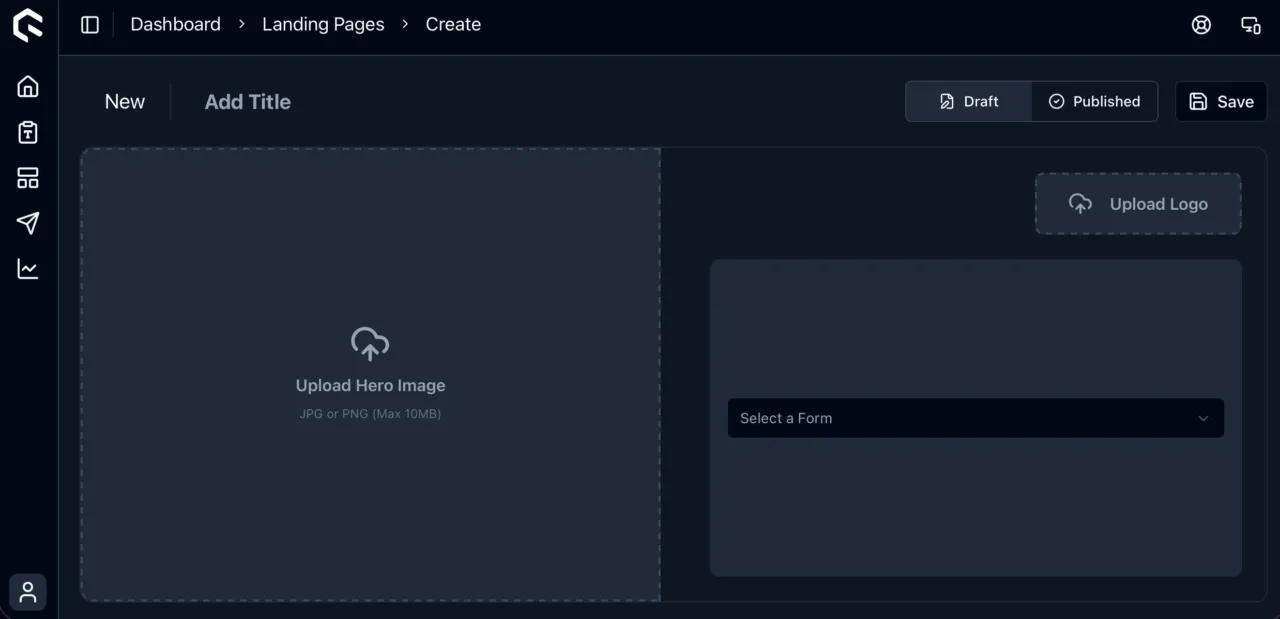The width and height of the screenshot is (1280, 619).
Task: Click the Create breadcrumb
Action: 453,24
